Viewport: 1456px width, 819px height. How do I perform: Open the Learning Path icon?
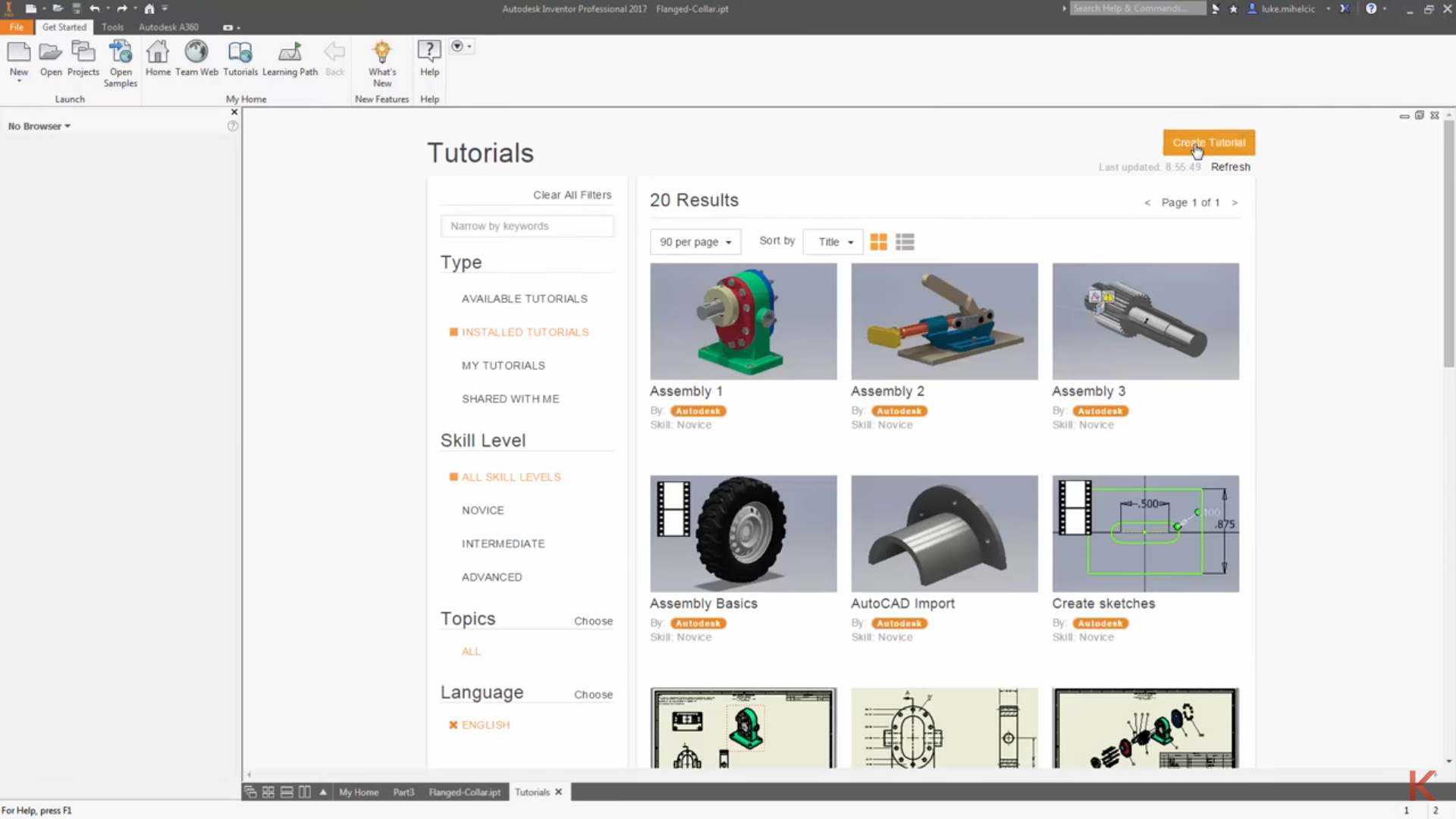(290, 52)
